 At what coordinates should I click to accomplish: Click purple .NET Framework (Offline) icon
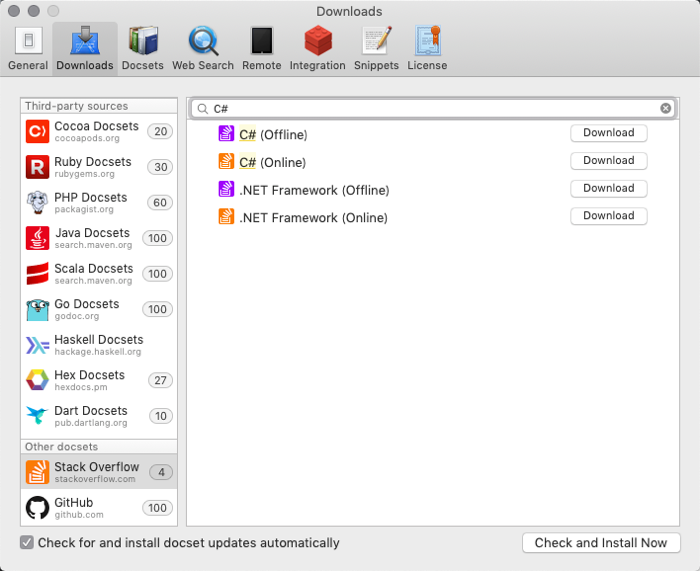[x=226, y=189]
